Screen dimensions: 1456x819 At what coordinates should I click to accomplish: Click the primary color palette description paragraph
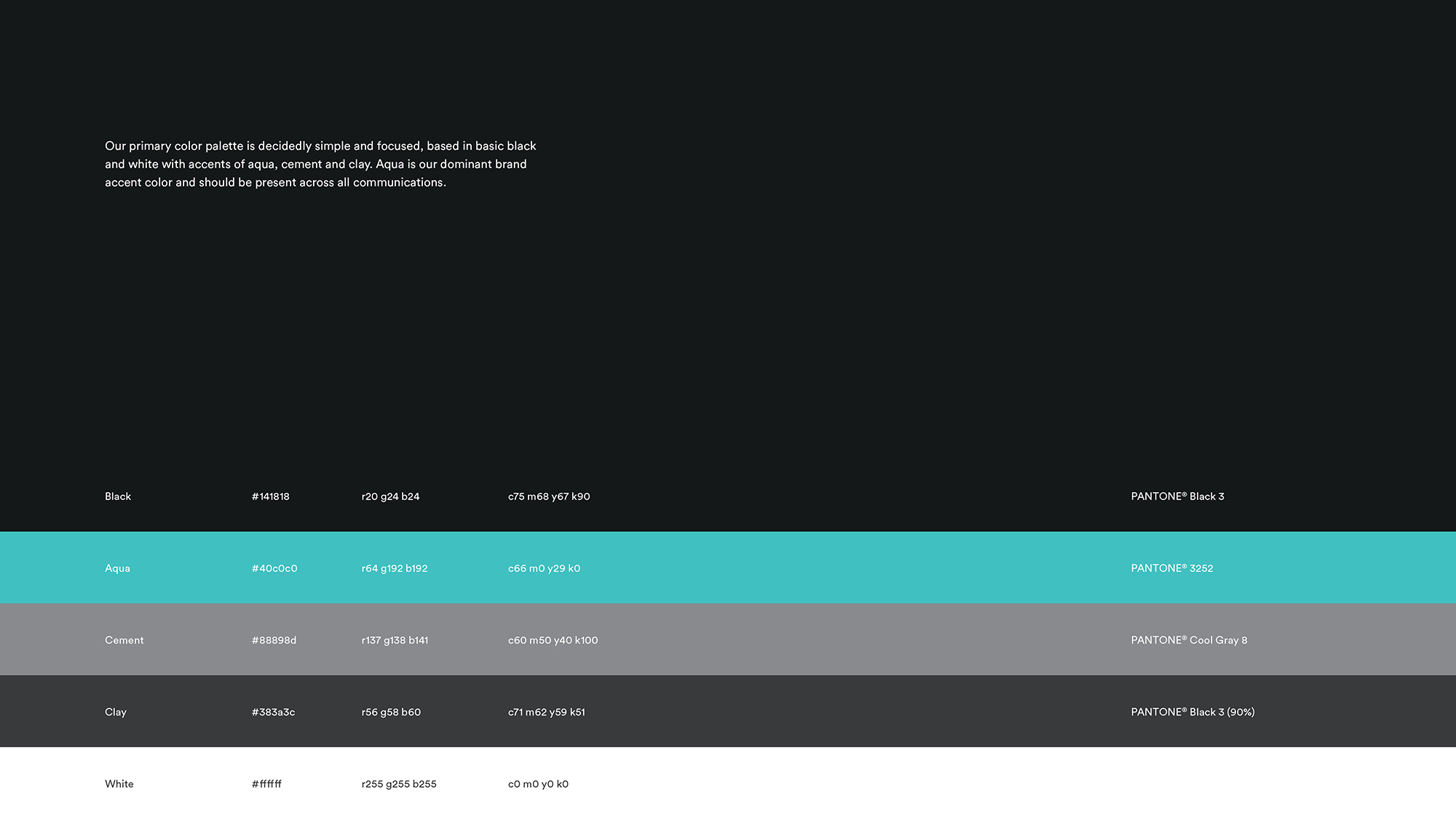(x=320, y=165)
